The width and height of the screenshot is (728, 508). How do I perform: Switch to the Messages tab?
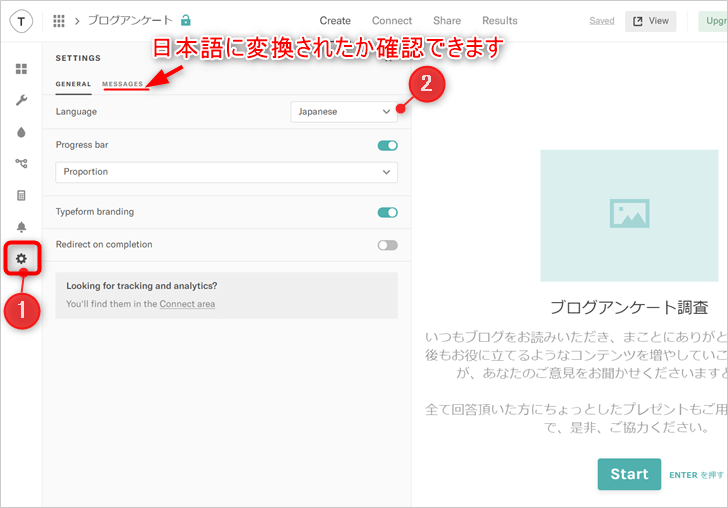123,84
